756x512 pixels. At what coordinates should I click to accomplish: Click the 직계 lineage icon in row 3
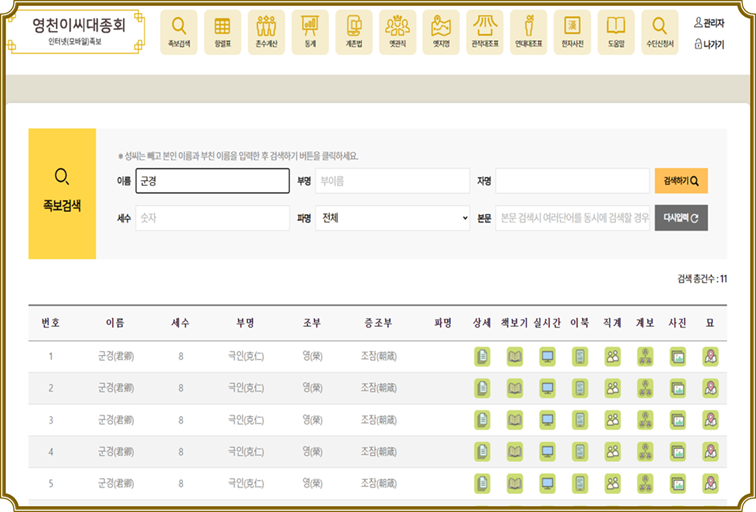(613, 420)
